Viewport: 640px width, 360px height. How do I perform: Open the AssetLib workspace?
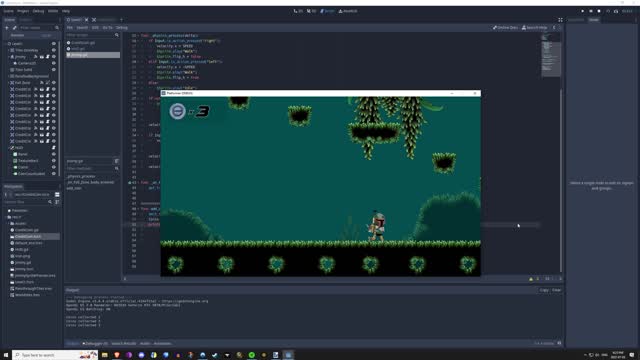click(x=348, y=11)
